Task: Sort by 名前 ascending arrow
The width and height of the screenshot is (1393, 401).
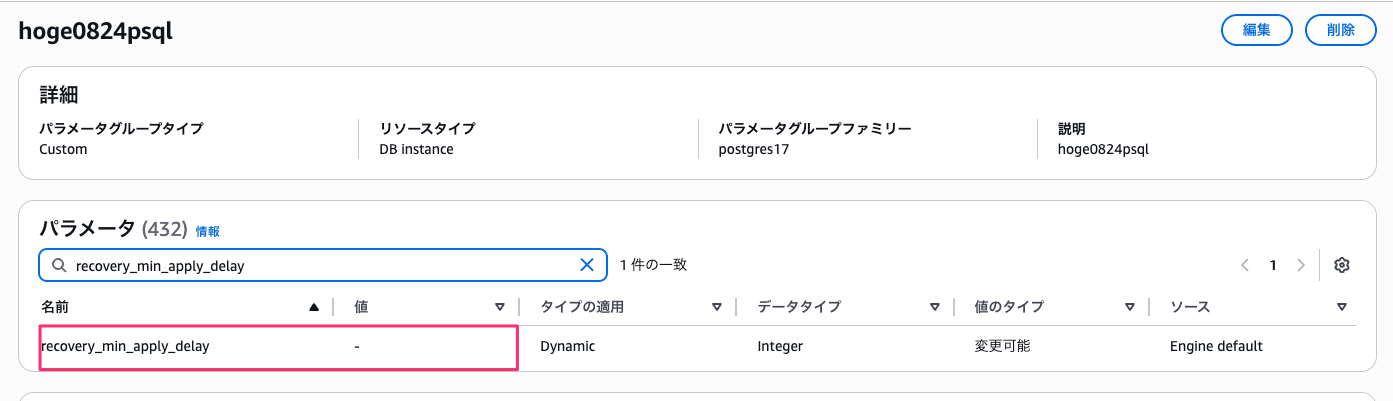Action: pyautogui.click(x=314, y=307)
